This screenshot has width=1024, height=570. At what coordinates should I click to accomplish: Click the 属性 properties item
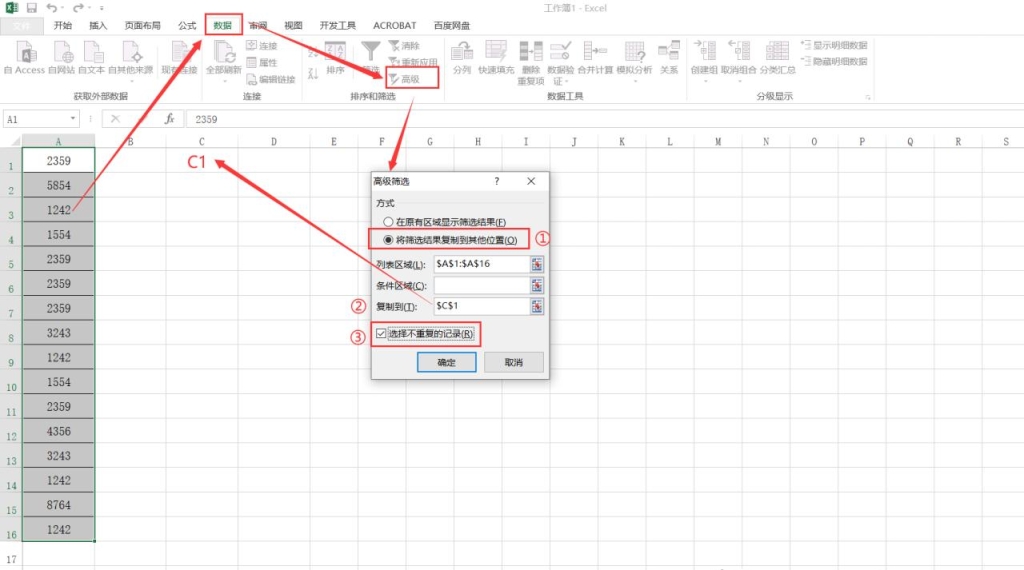click(262, 63)
